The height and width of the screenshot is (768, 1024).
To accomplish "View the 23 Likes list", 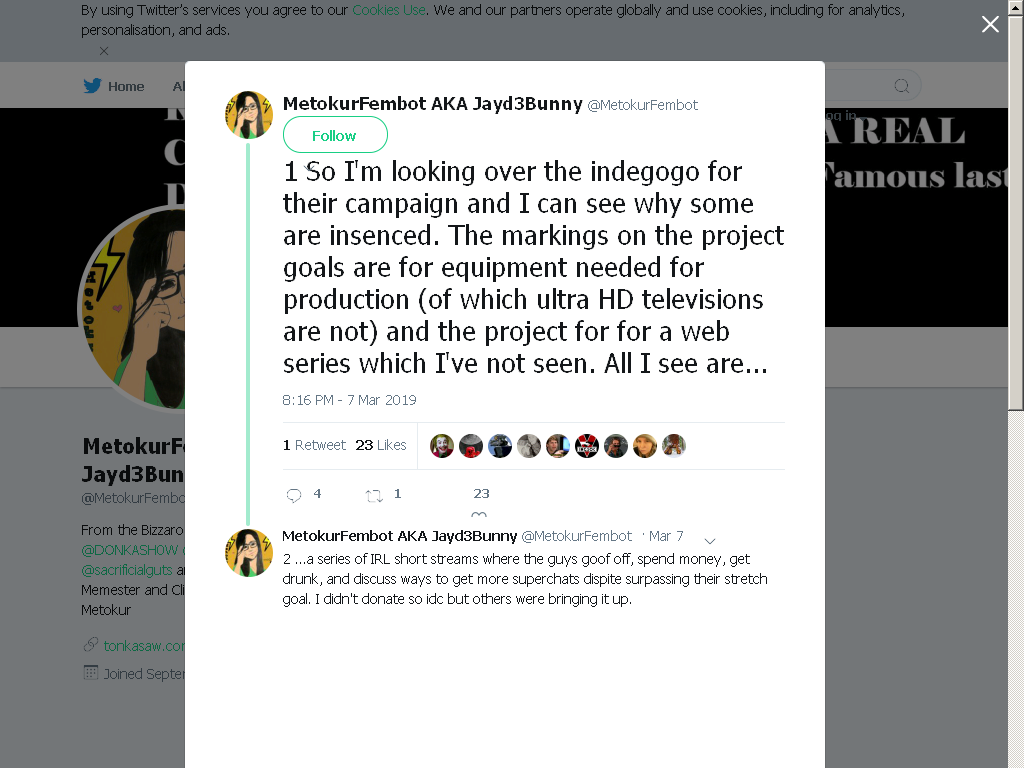I will click(x=381, y=445).
